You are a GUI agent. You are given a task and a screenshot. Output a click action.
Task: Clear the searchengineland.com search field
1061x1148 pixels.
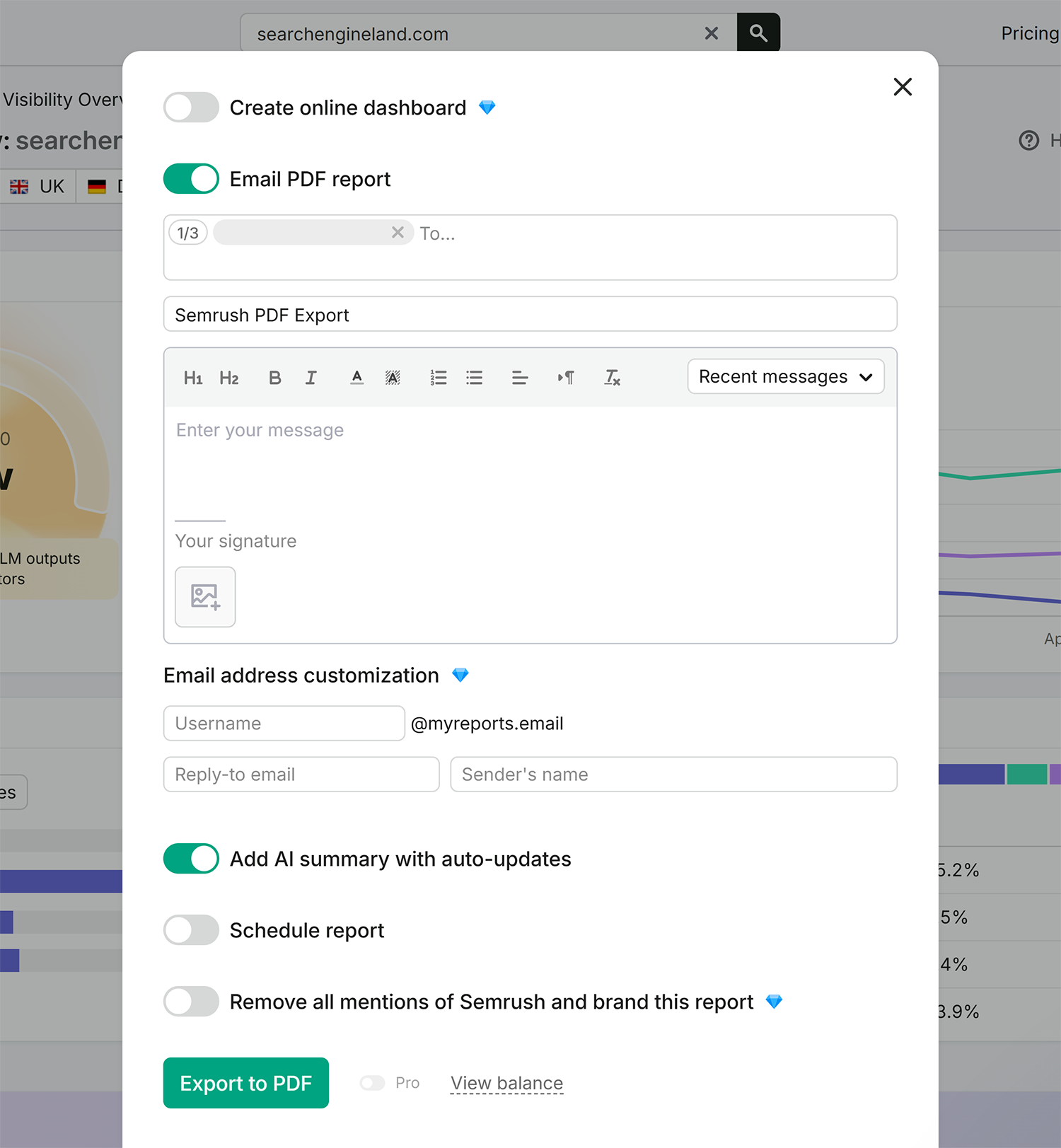tap(712, 33)
